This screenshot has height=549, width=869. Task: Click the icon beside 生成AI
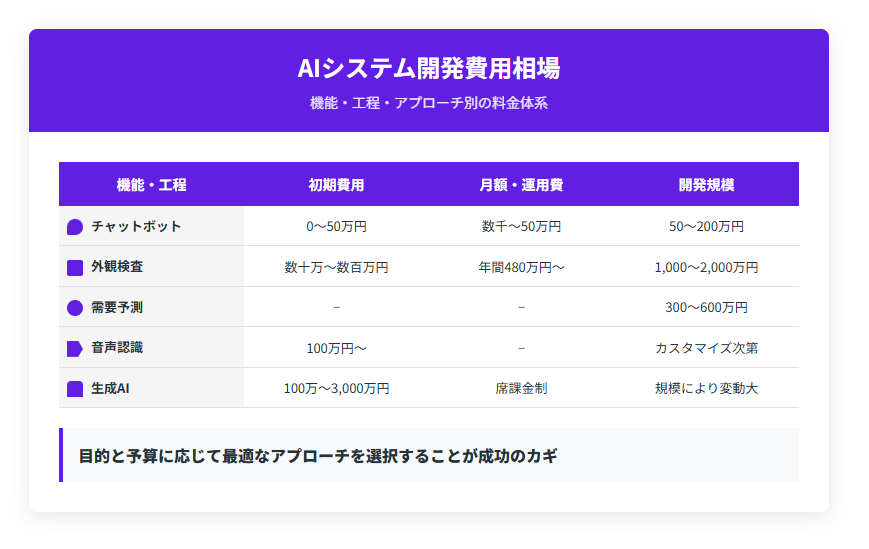[x=75, y=389]
